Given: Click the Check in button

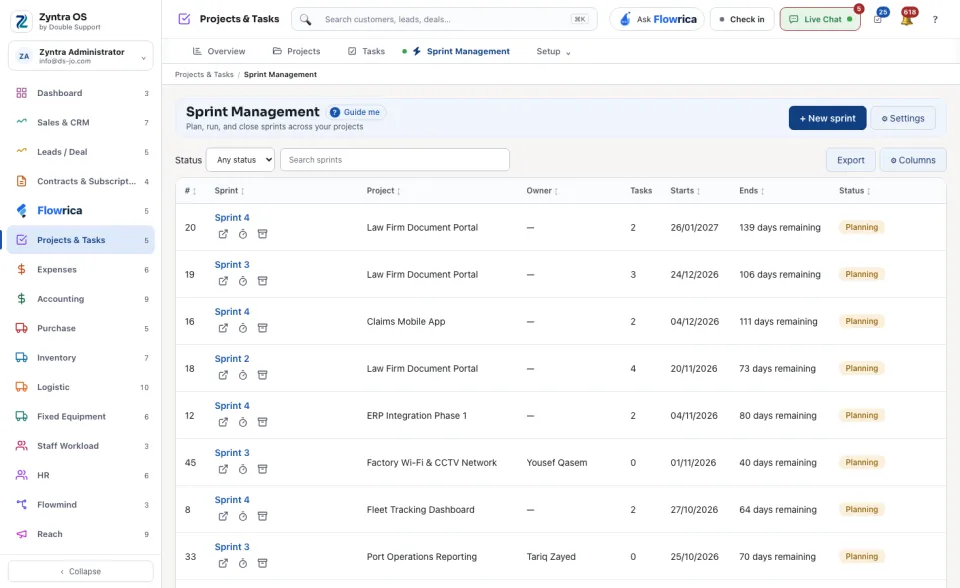Looking at the screenshot, I should pos(742,20).
